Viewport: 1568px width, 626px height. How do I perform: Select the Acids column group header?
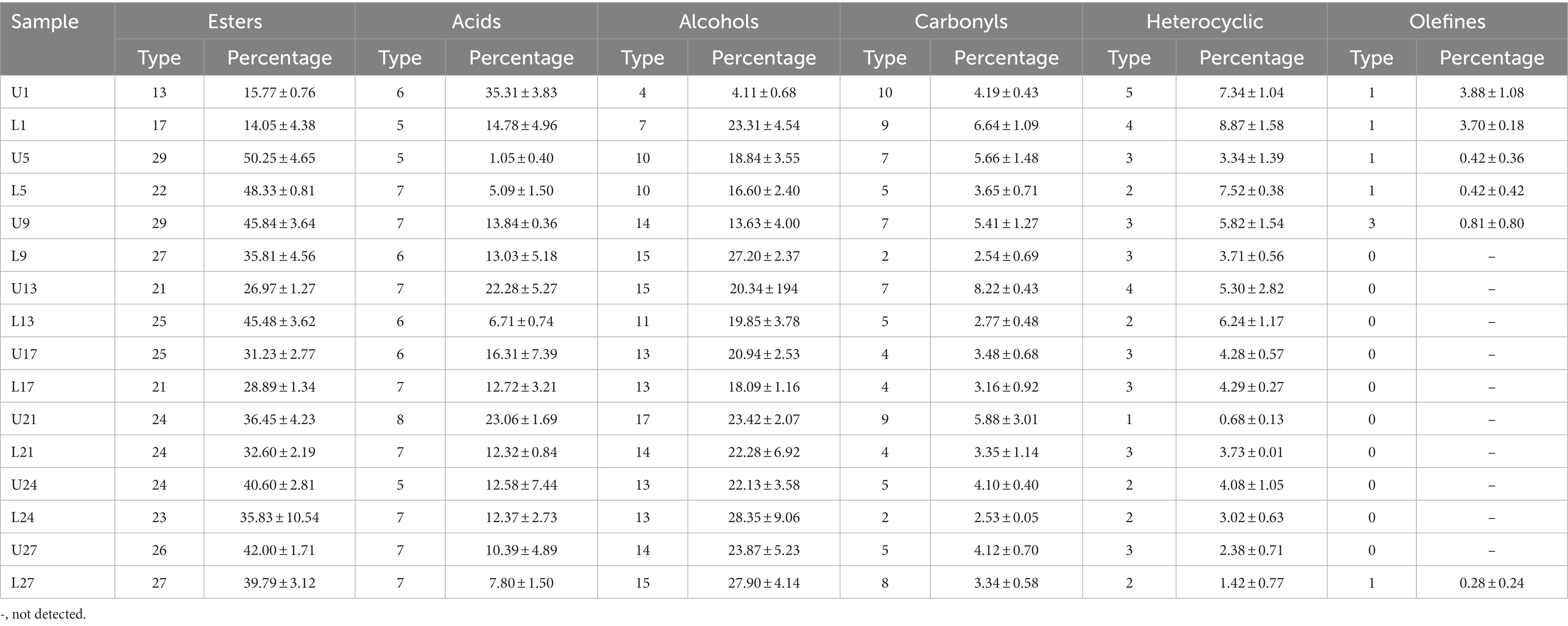coord(476,21)
